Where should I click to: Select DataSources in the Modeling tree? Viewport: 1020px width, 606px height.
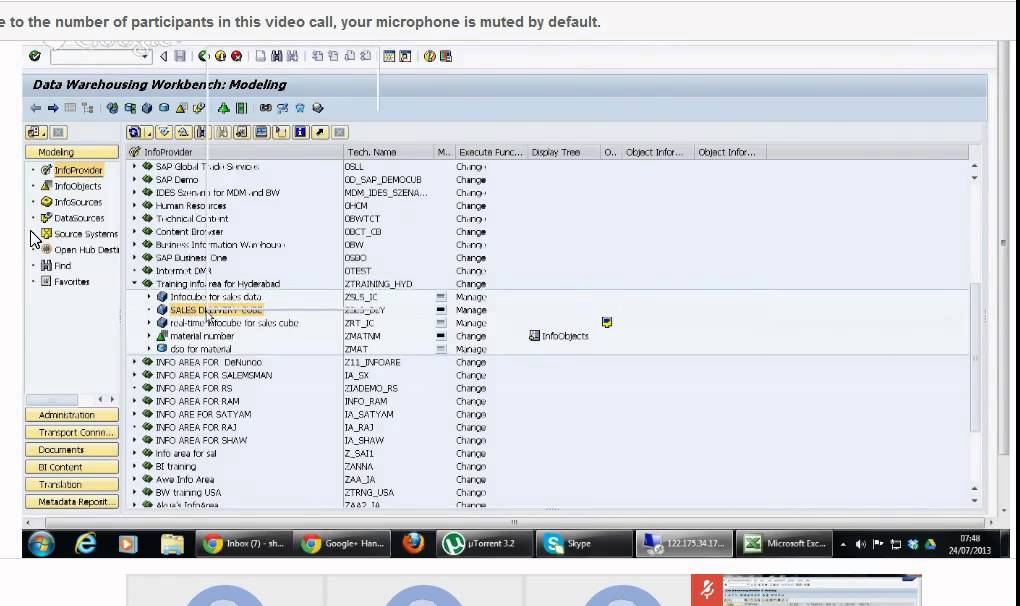79,218
